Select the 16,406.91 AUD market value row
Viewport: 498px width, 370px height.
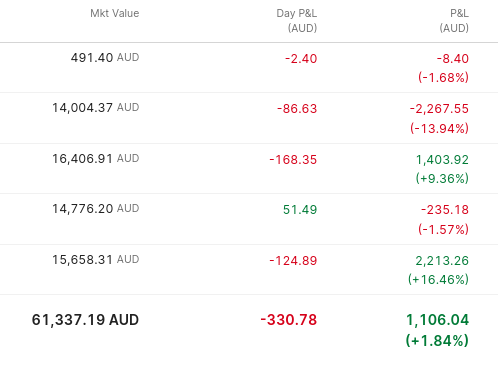coord(249,169)
